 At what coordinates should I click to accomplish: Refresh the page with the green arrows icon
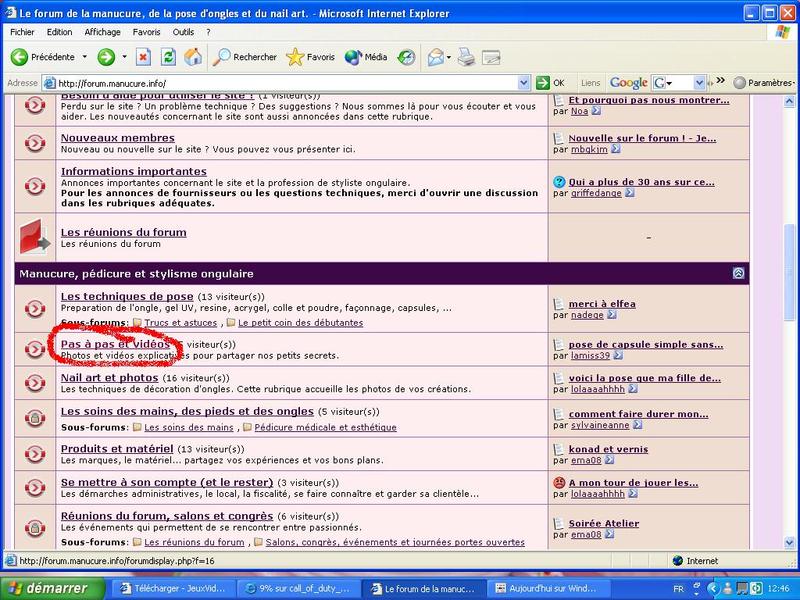click(169, 57)
